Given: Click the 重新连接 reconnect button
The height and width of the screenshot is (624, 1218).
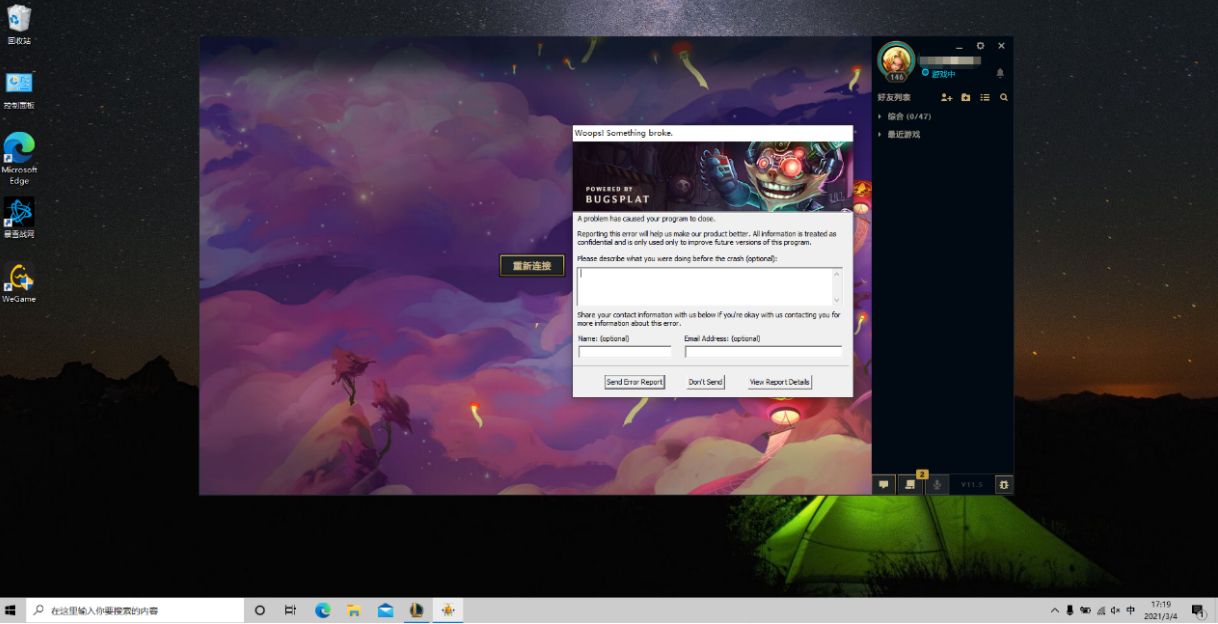Looking at the screenshot, I should [x=532, y=266].
